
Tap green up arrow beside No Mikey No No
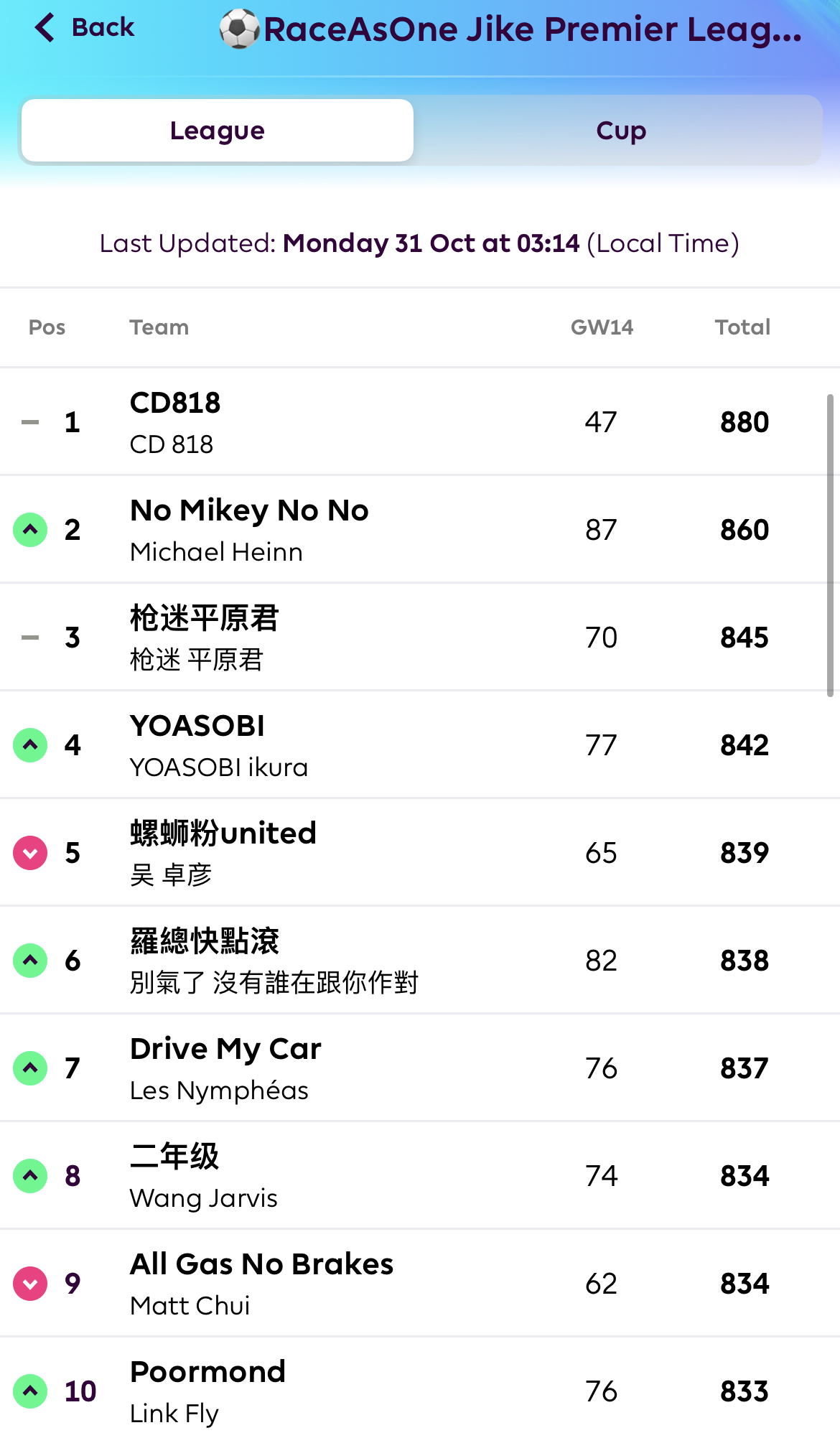[30, 530]
